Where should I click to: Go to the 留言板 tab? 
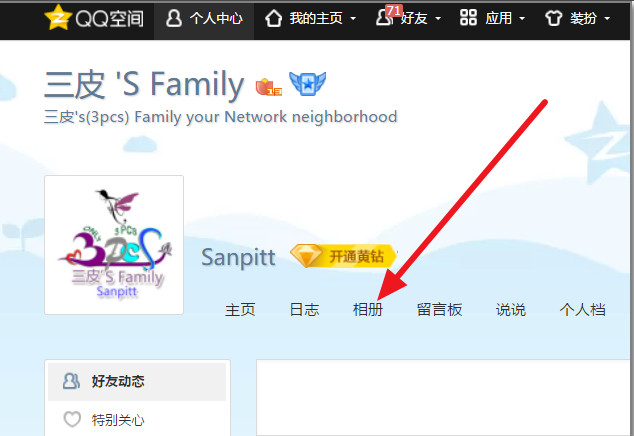(440, 310)
